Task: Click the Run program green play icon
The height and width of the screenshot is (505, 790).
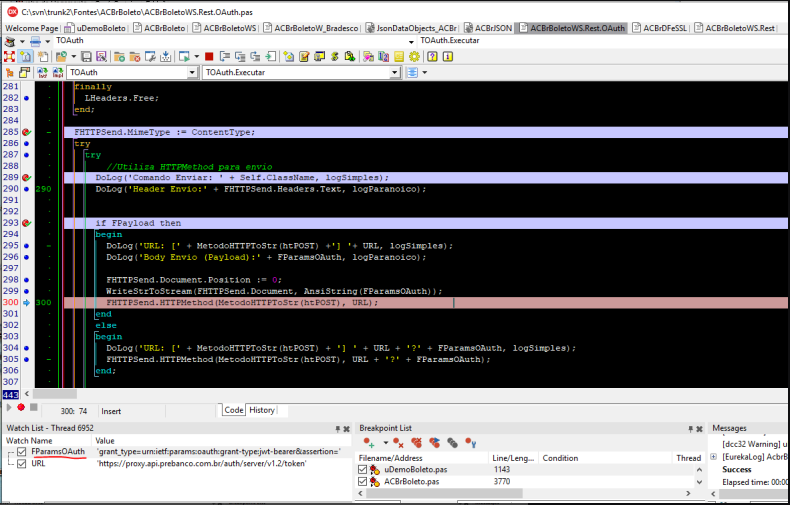Action: coord(184,56)
